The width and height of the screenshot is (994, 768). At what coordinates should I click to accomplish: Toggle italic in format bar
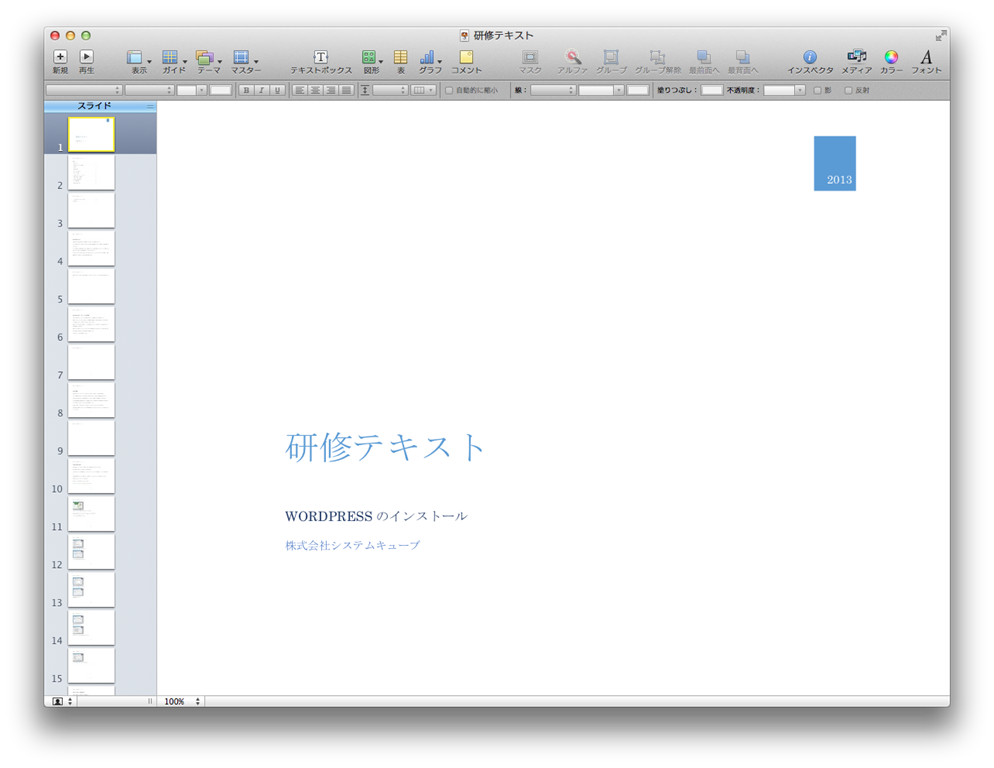(262, 90)
